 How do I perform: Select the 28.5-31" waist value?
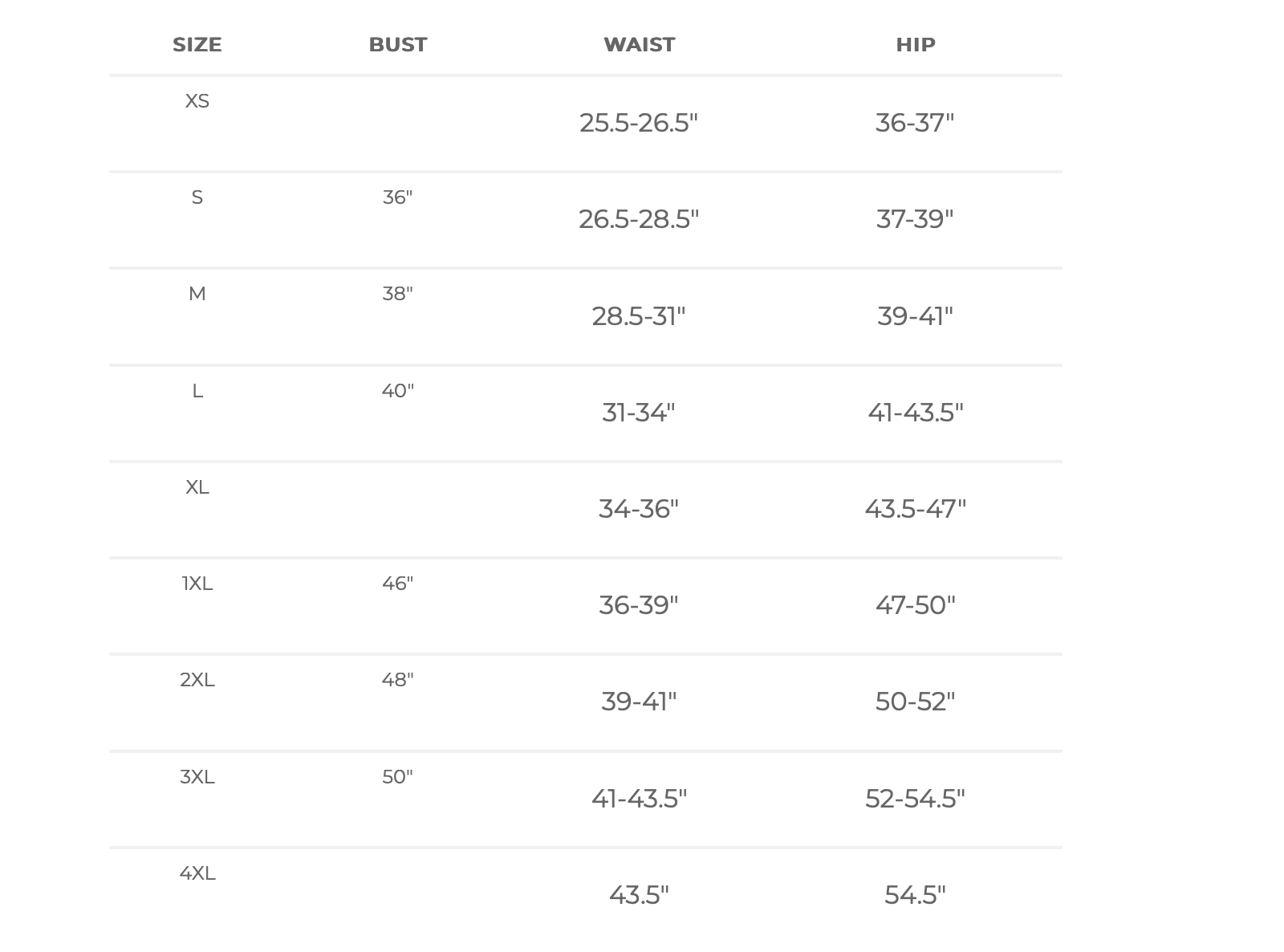click(639, 316)
